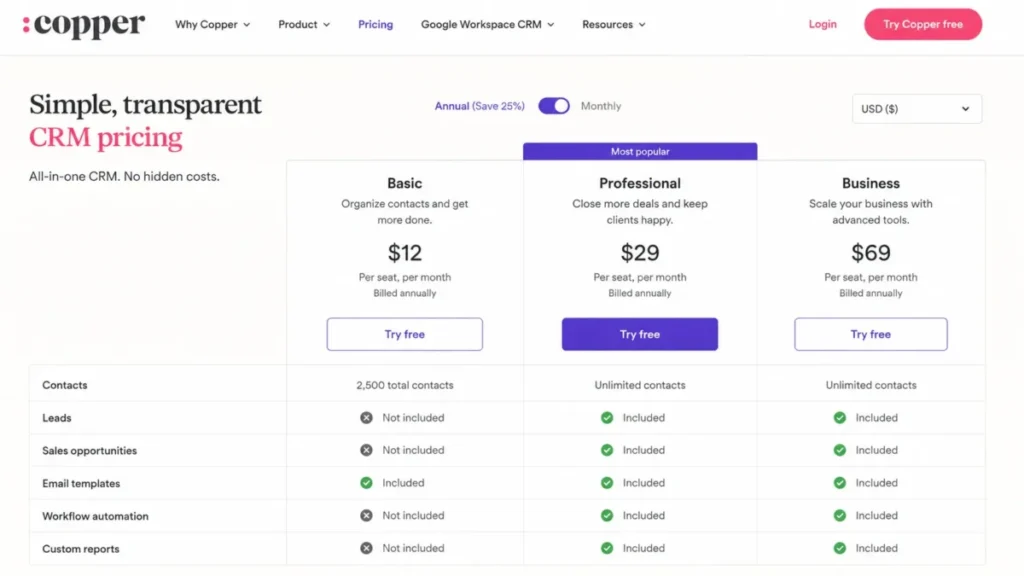The image size is (1024, 576).
Task: Click the Business Email templates checkmark
Action: click(840, 483)
